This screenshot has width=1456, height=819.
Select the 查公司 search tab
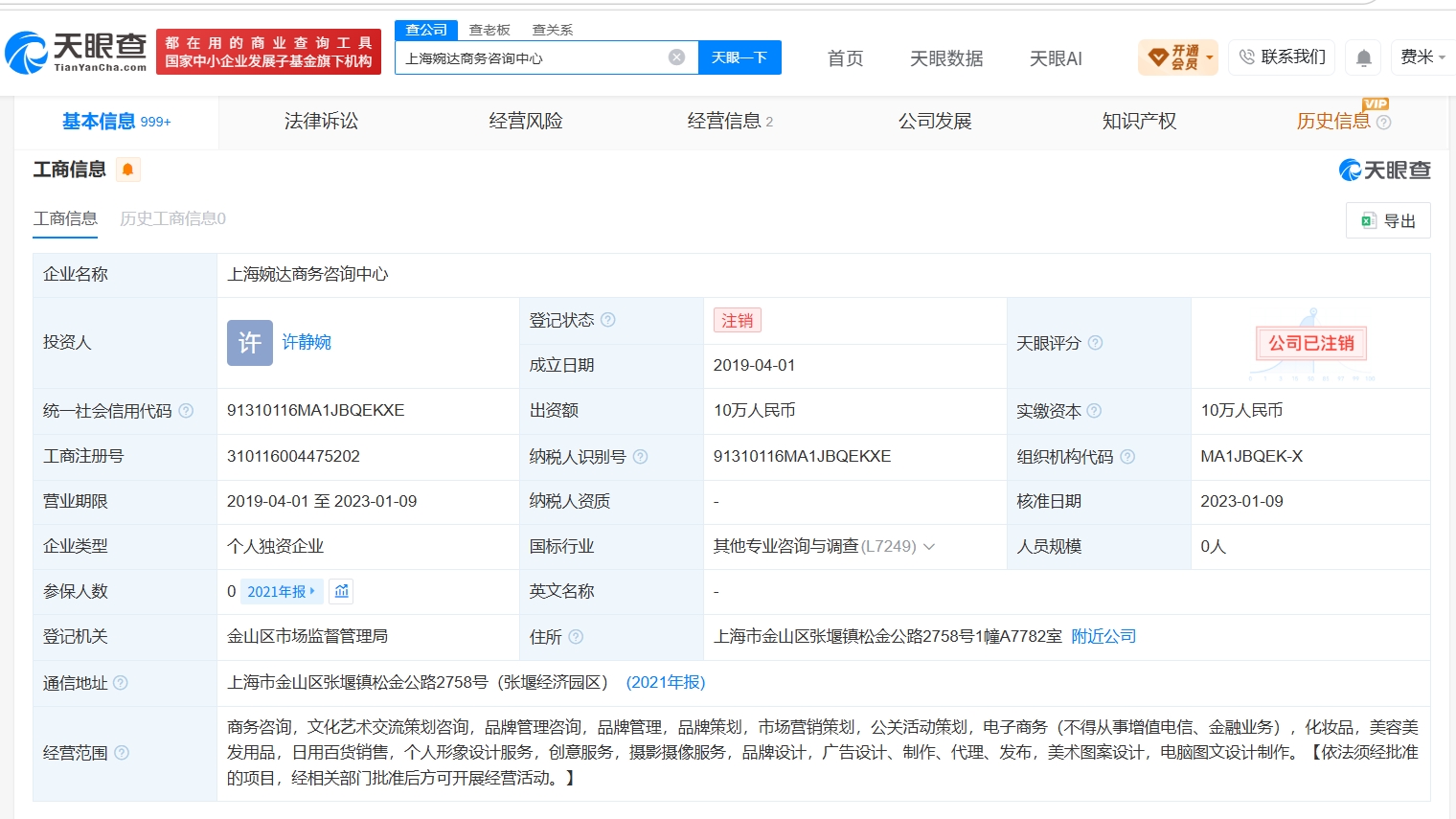coord(426,30)
